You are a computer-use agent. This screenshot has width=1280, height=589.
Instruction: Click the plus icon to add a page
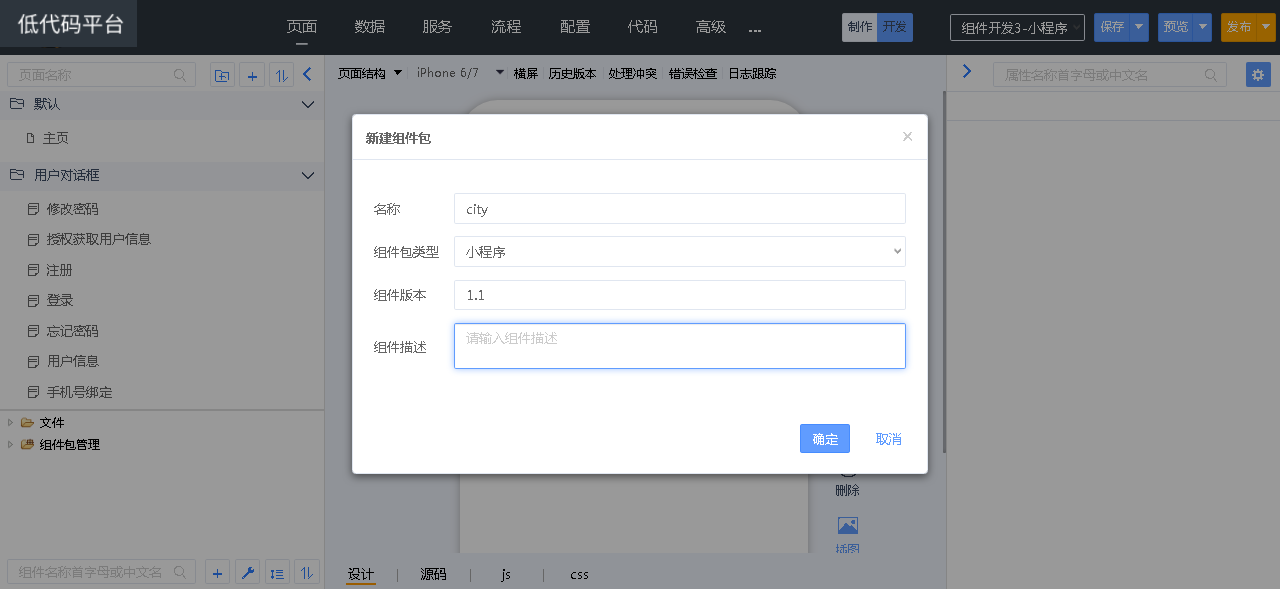click(x=252, y=75)
